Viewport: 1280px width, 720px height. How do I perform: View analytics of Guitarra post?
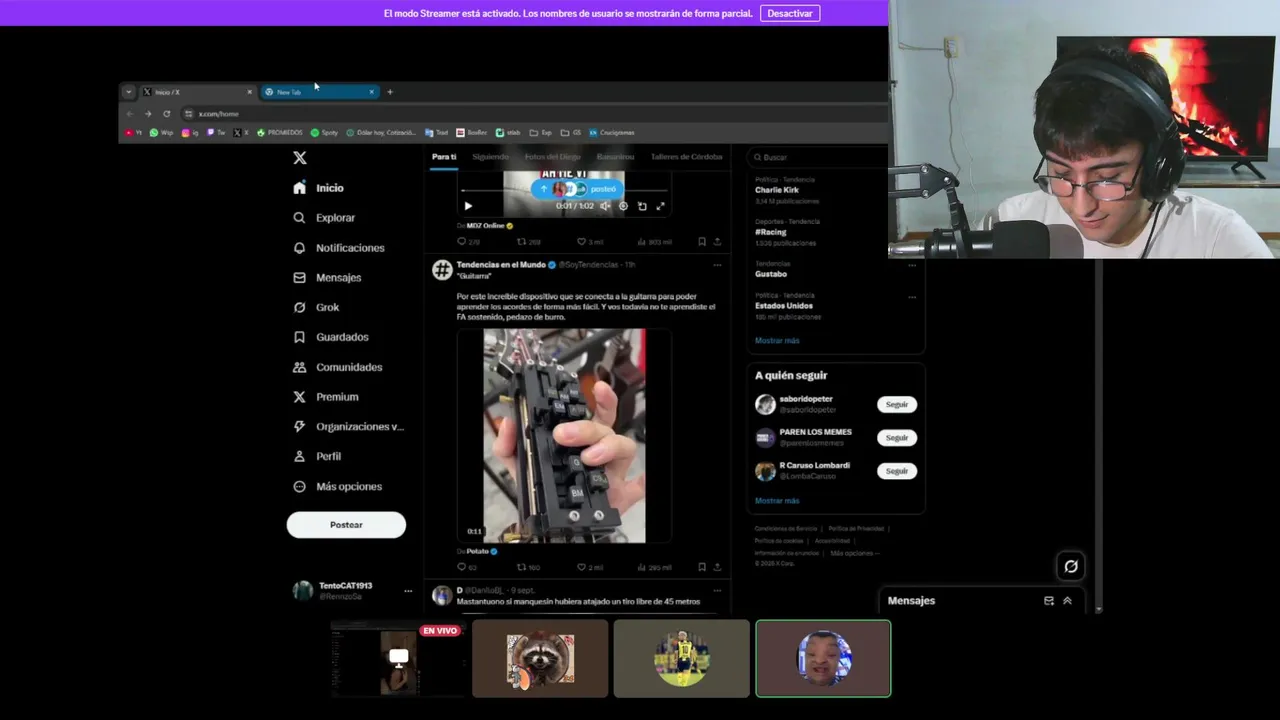(654, 567)
